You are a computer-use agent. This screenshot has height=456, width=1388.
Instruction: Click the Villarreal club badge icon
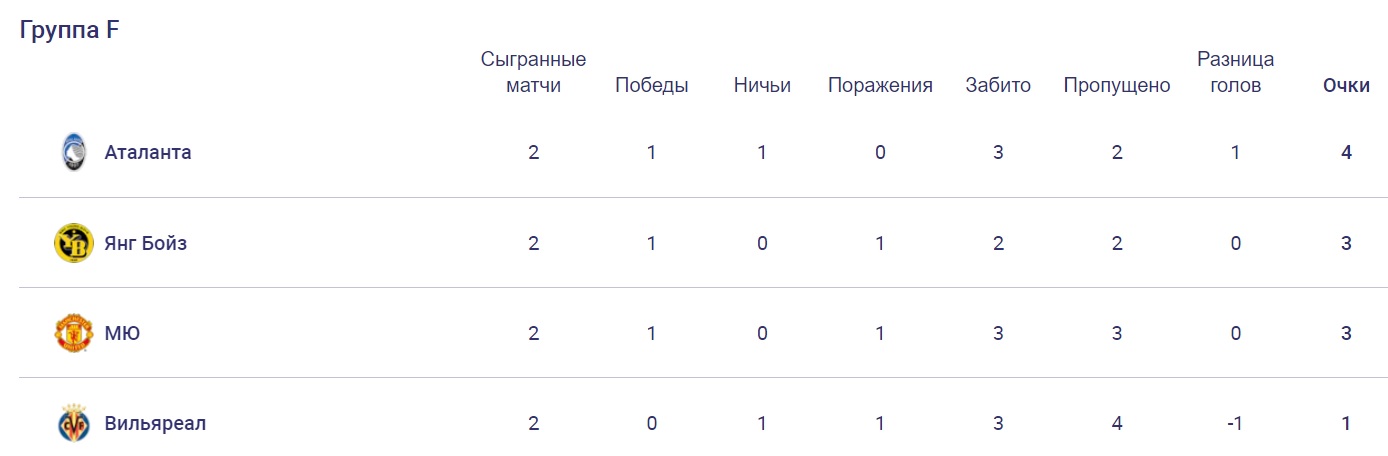pyautogui.click(x=74, y=423)
